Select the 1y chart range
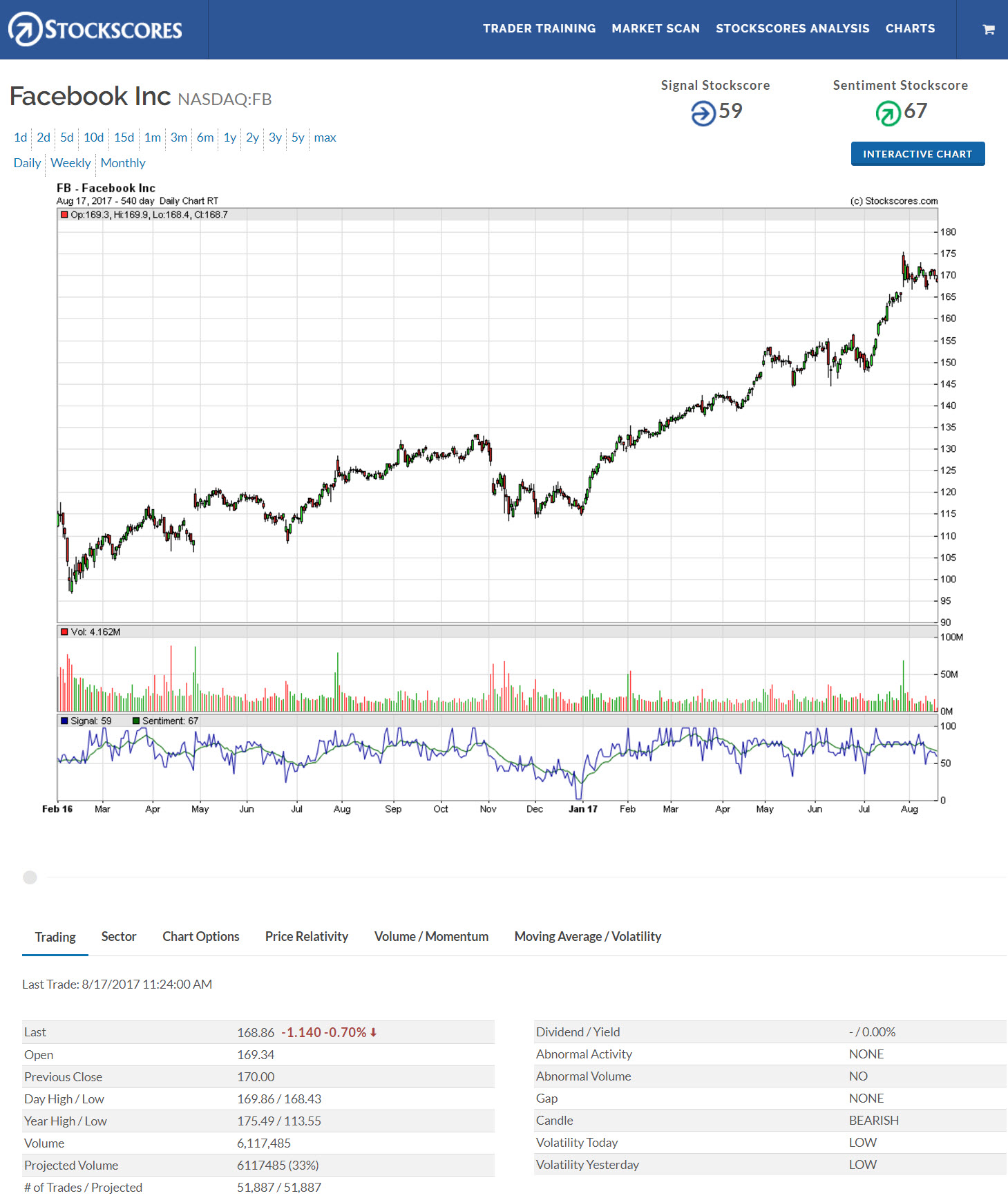Viewport: 1008px width, 1198px height. tap(230, 137)
